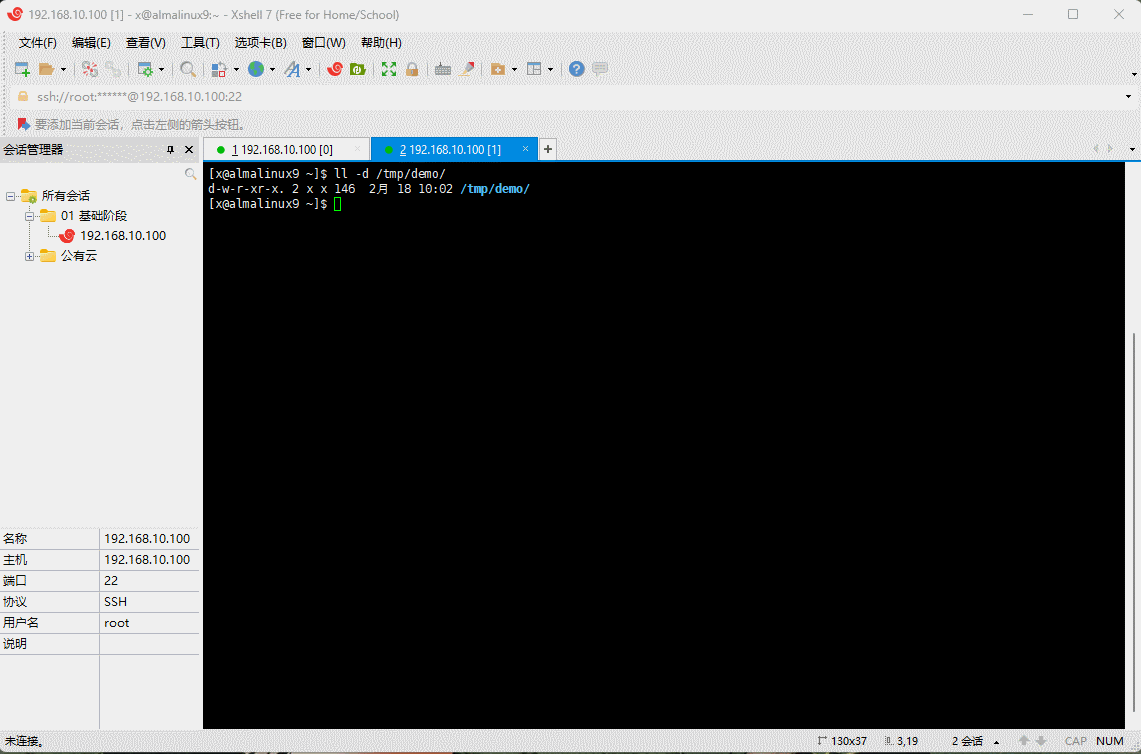The width and height of the screenshot is (1141, 754).
Task: Click the lock screen padlock icon
Action: [411, 69]
